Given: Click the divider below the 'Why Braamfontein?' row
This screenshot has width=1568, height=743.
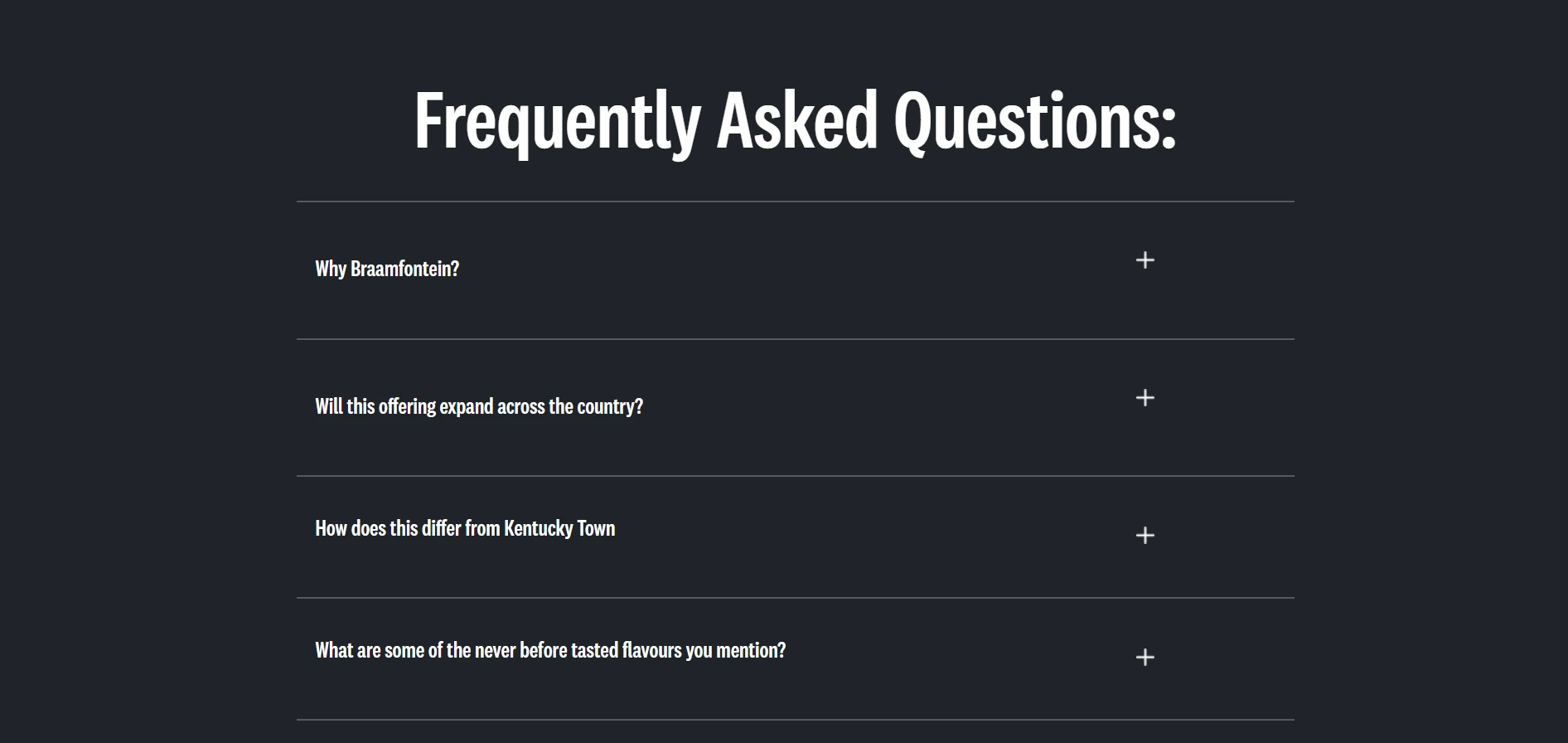Looking at the screenshot, I should click(x=795, y=339).
